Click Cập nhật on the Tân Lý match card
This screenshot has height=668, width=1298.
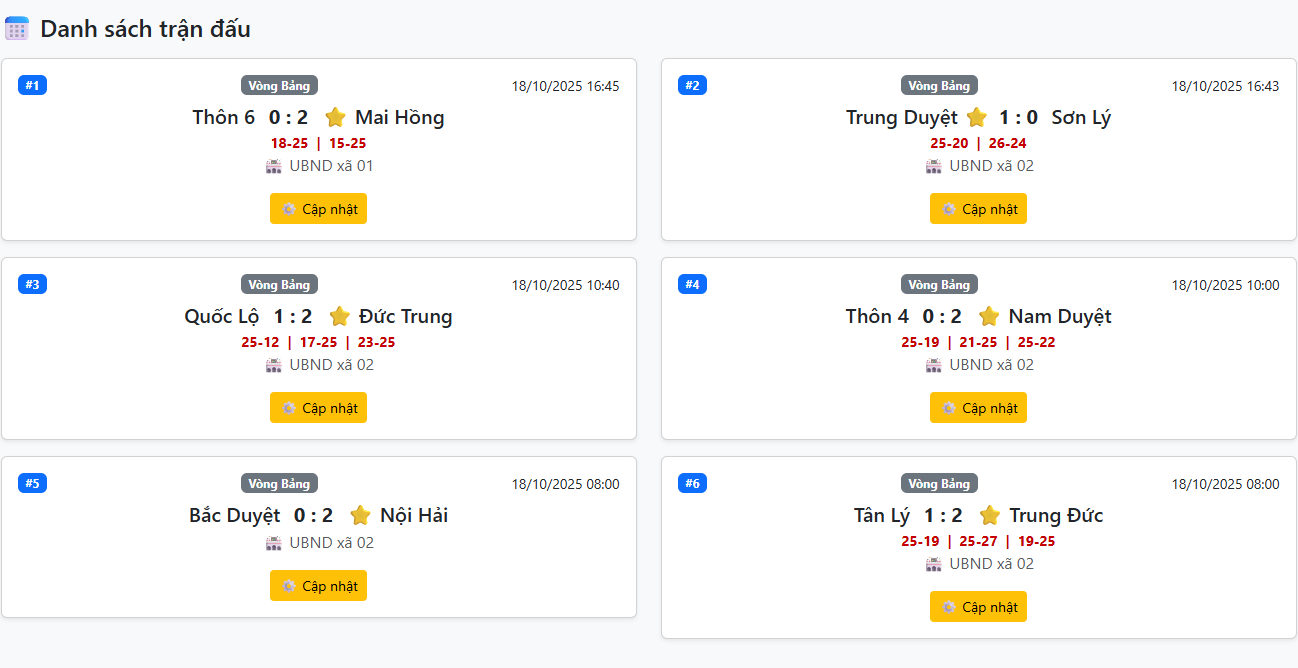[x=978, y=606]
